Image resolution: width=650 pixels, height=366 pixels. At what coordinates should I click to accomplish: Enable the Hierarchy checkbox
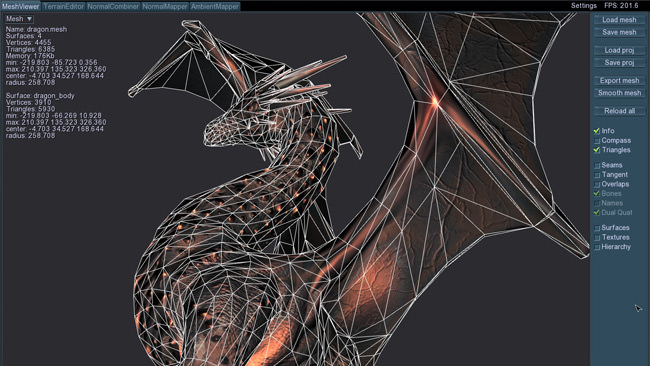[x=597, y=247]
